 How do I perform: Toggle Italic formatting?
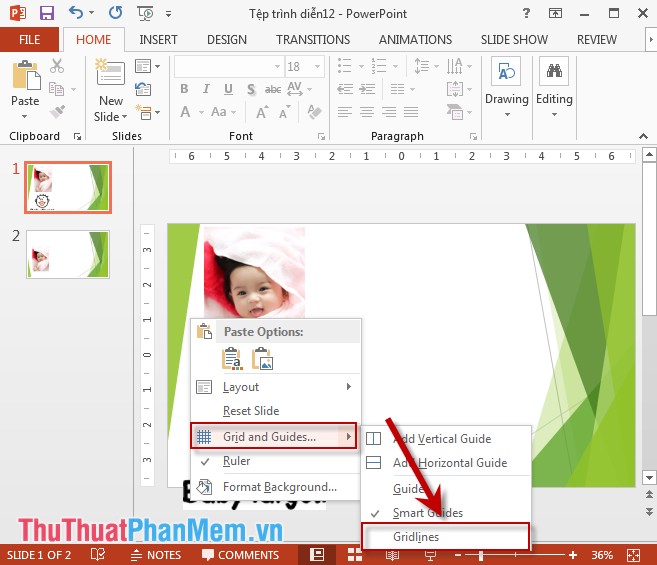(206, 89)
